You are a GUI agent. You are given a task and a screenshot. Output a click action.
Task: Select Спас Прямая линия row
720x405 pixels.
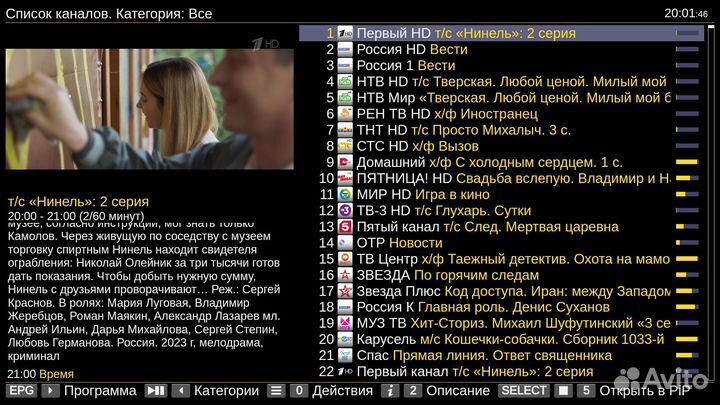point(501,355)
